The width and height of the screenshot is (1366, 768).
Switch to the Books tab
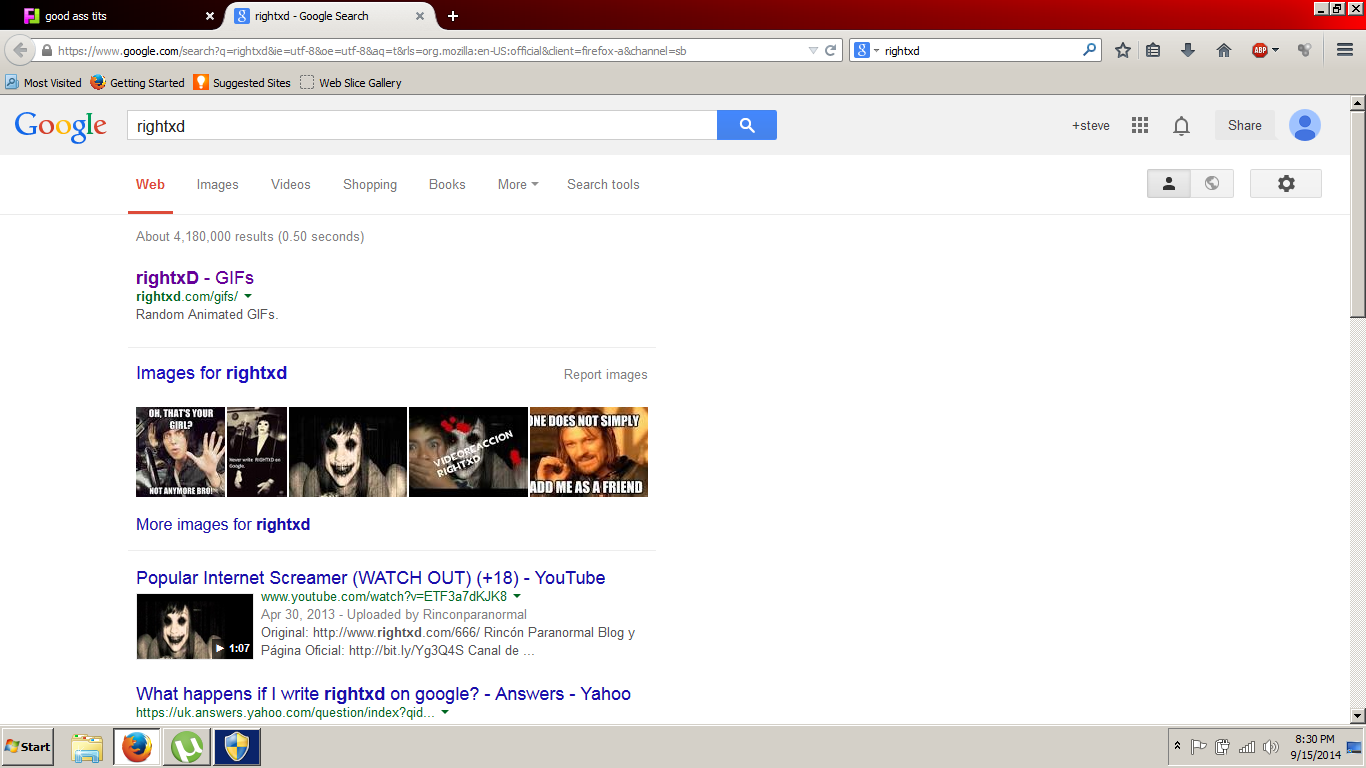click(447, 184)
